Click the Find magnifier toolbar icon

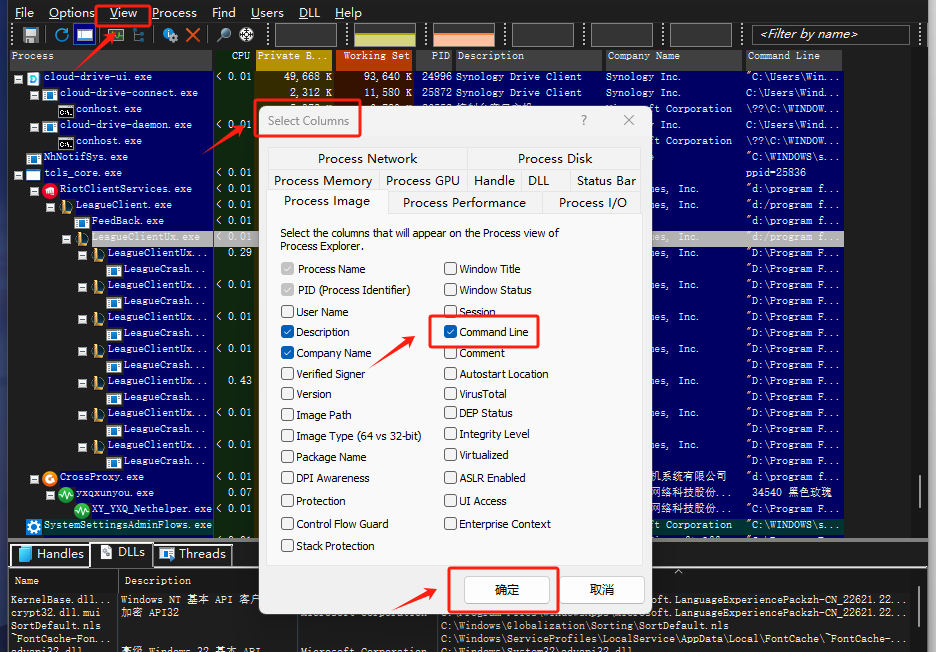tap(223, 35)
